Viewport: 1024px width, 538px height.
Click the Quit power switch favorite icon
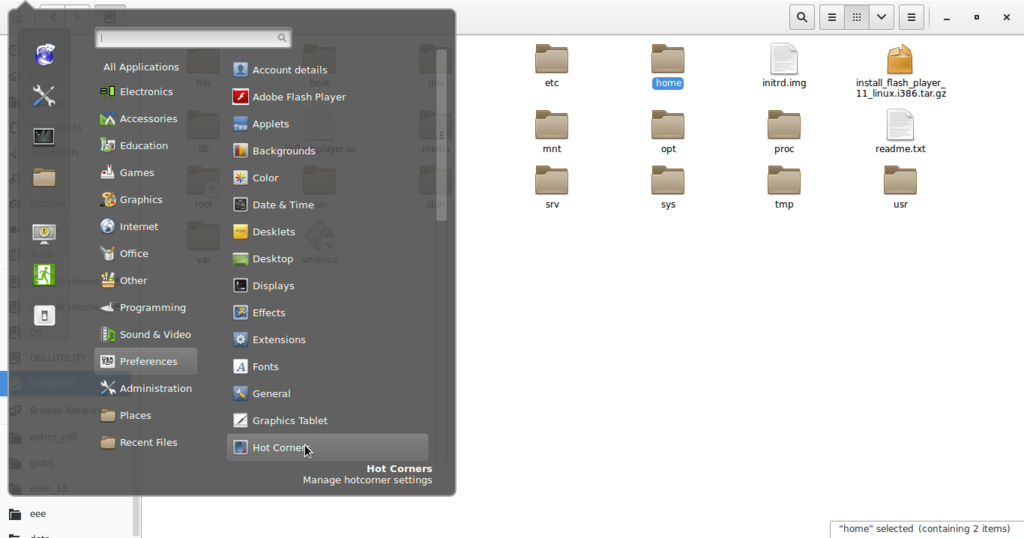[x=44, y=315]
